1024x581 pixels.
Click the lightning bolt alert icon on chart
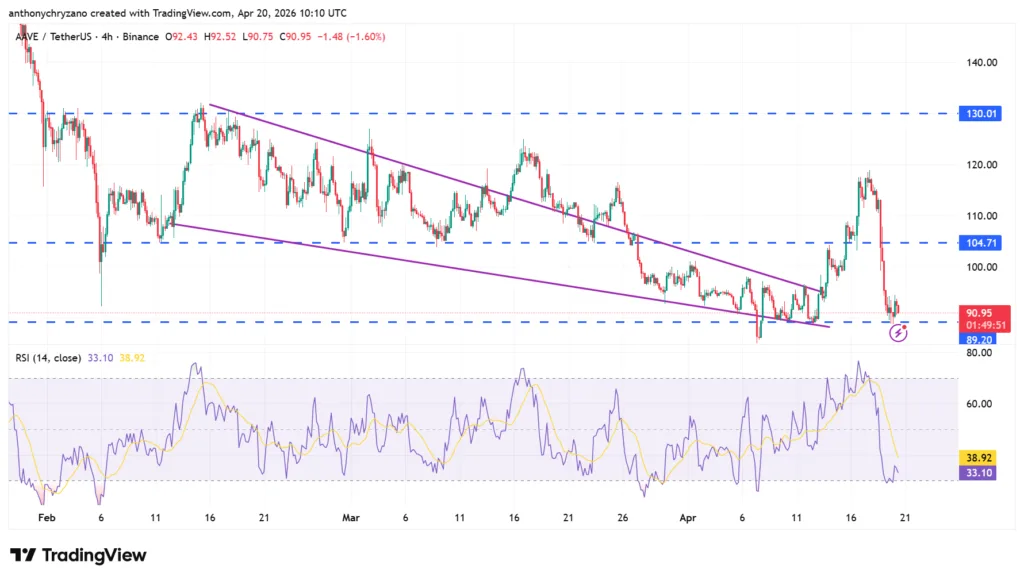(x=899, y=334)
